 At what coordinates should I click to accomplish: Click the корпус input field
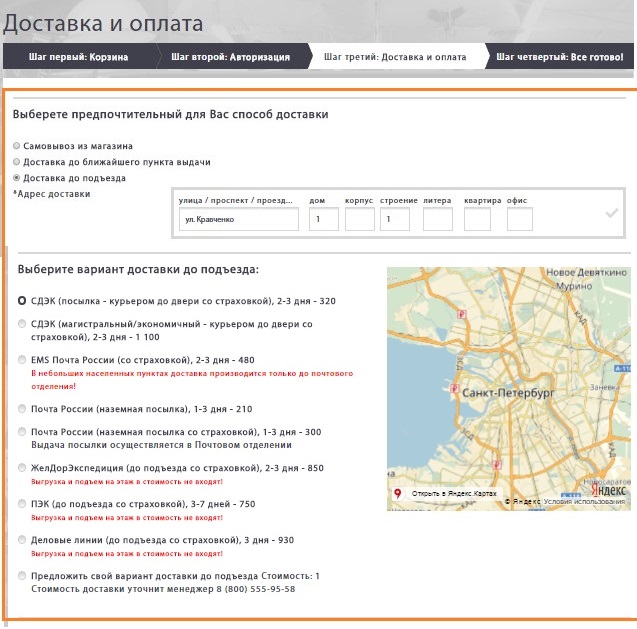coord(360,219)
